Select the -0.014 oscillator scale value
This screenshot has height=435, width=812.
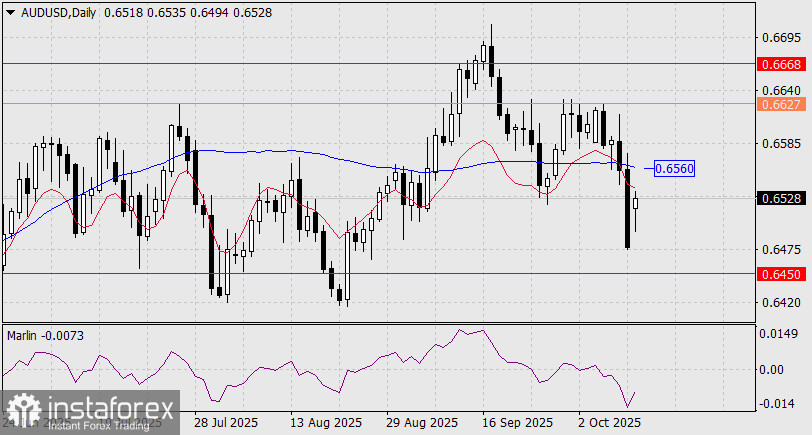tap(777, 403)
